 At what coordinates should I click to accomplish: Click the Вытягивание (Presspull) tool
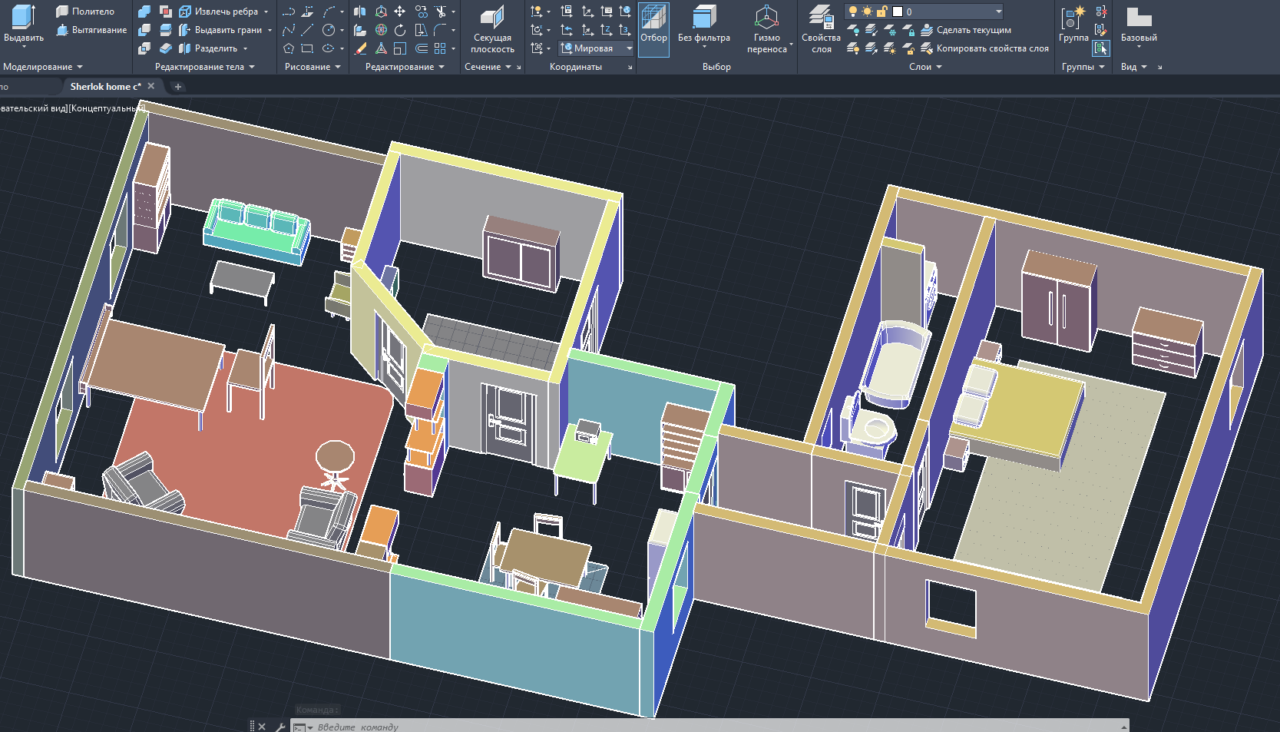(x=91, y=30)
